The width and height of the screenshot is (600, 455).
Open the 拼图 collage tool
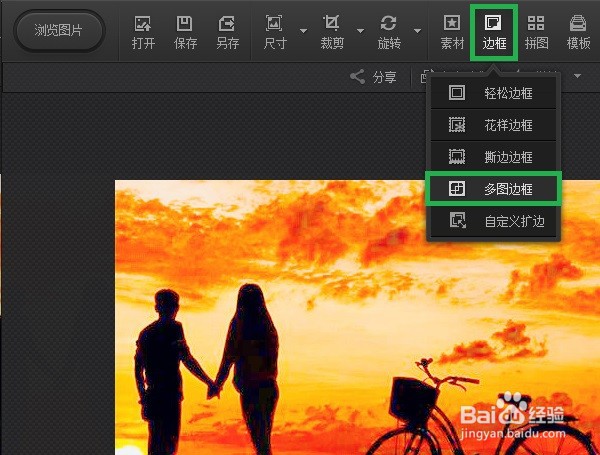pos(536,33)
